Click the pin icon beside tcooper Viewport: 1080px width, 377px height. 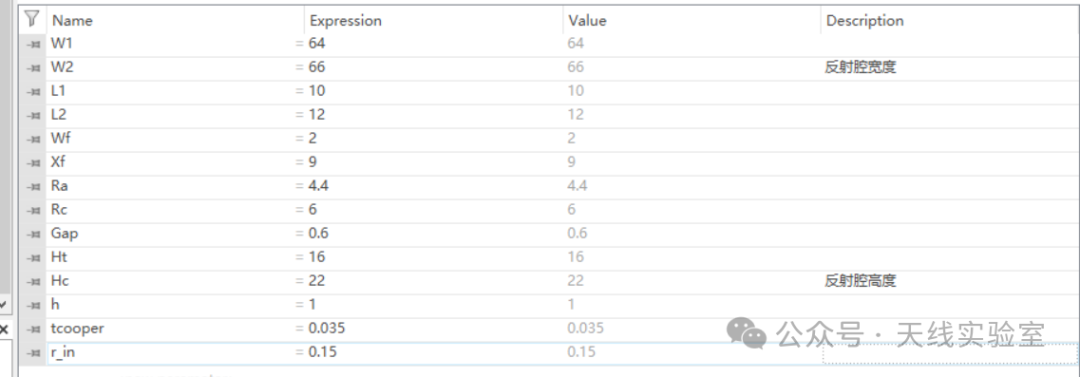32,329
